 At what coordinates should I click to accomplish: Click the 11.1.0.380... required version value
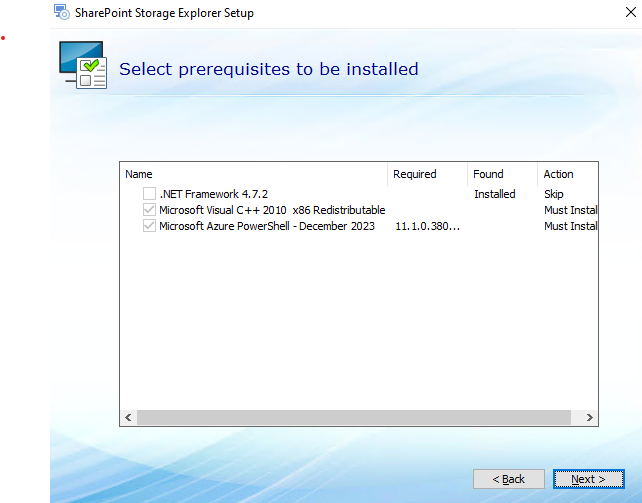[427, 226]
